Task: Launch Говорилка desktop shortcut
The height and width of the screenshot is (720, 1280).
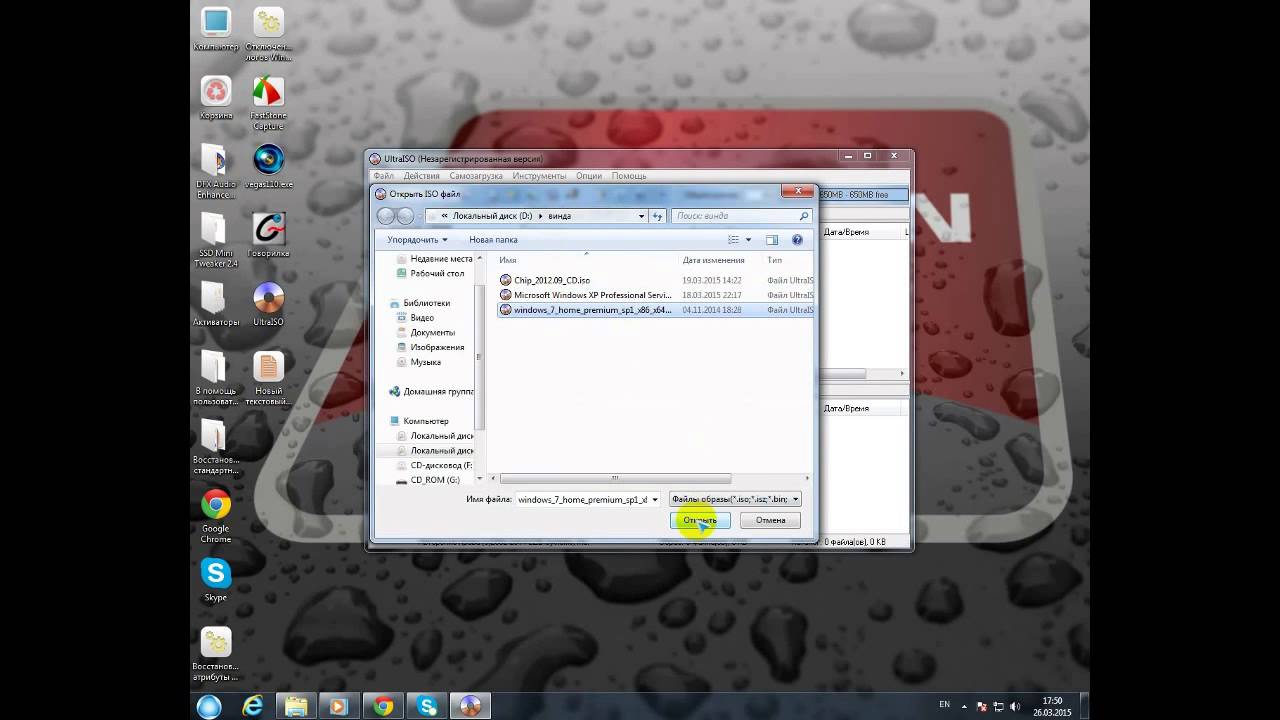Action: (x=268, y=235)
